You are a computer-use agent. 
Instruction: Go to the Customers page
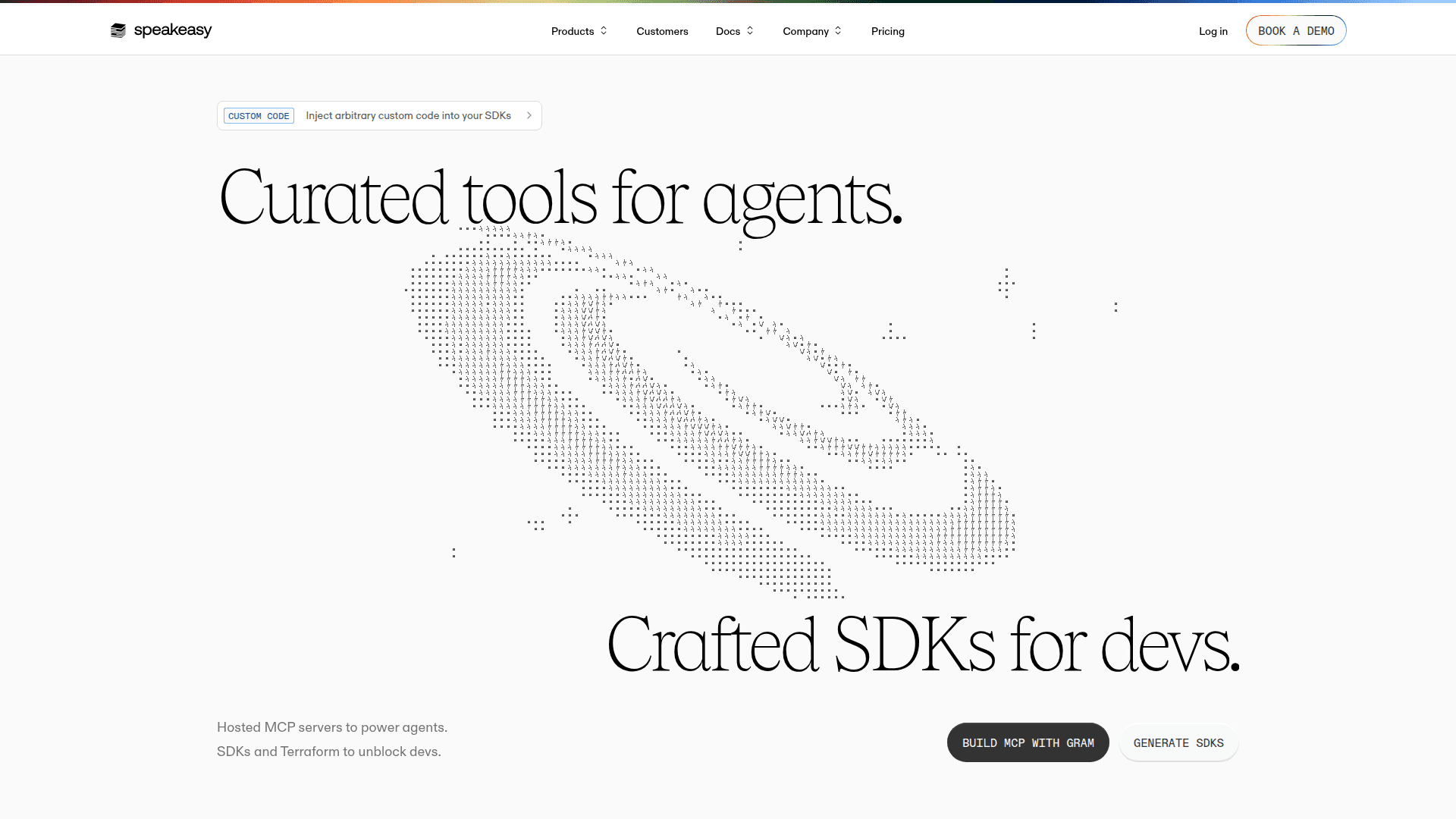pos(662,31)
